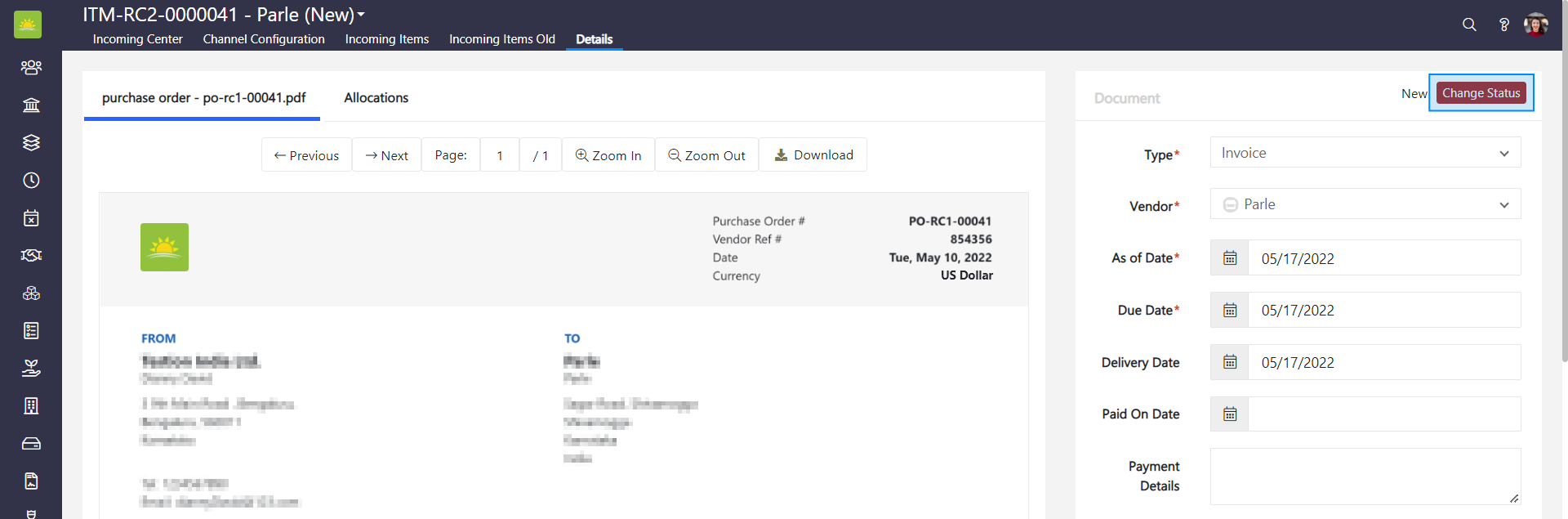The height and width of the screenshot is (519, 1568).
Task: Open the help question mark icon
Action: tap(1503, 25)
